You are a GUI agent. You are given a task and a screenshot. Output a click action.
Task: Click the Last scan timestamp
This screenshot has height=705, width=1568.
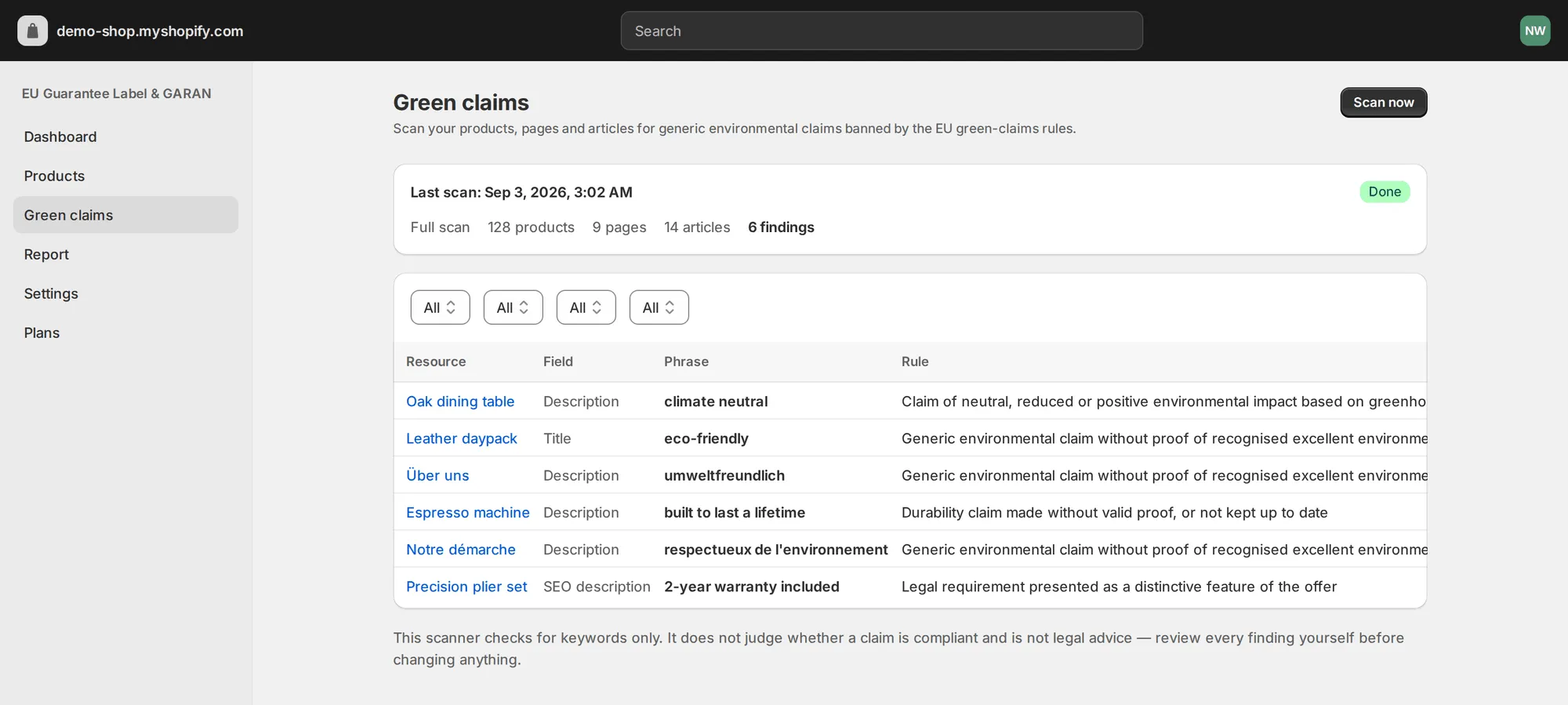pyautogui.click(x=521, y=192)
